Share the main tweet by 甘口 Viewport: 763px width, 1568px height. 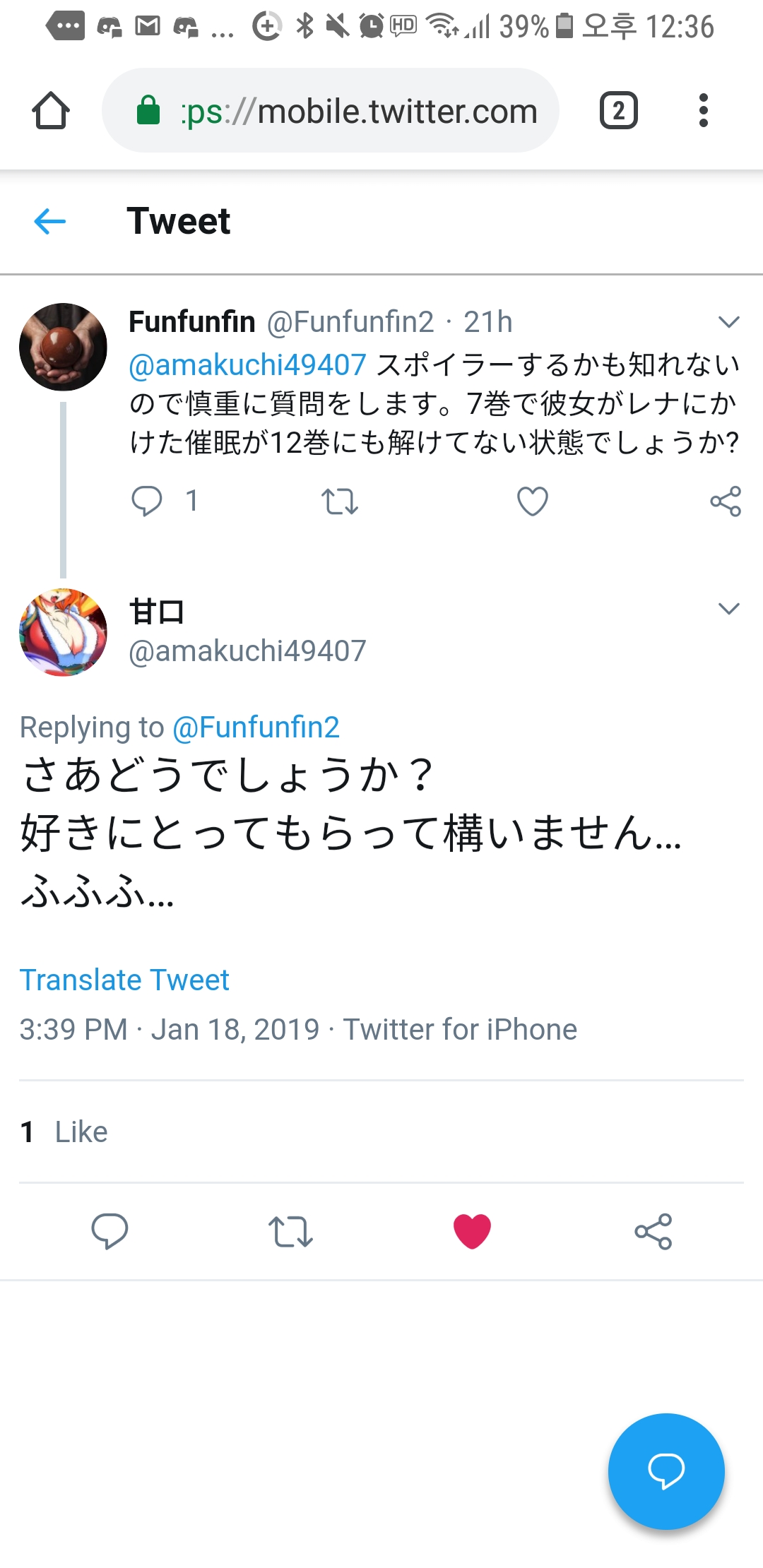pyautogui.click(x=653, y=1231)
